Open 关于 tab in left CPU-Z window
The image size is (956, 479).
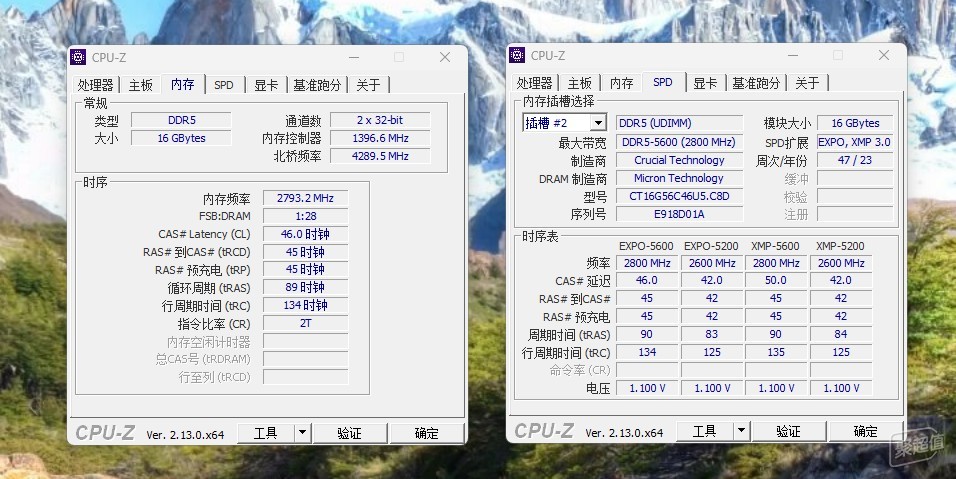[368, 85]
